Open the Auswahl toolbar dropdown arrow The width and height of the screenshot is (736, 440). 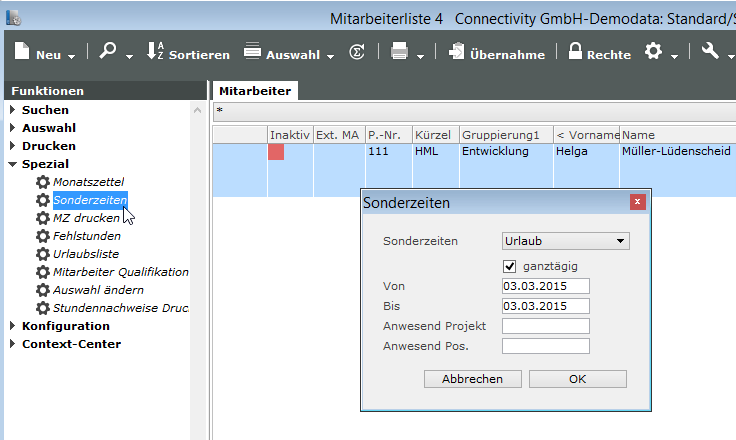[x=330, y=55]
